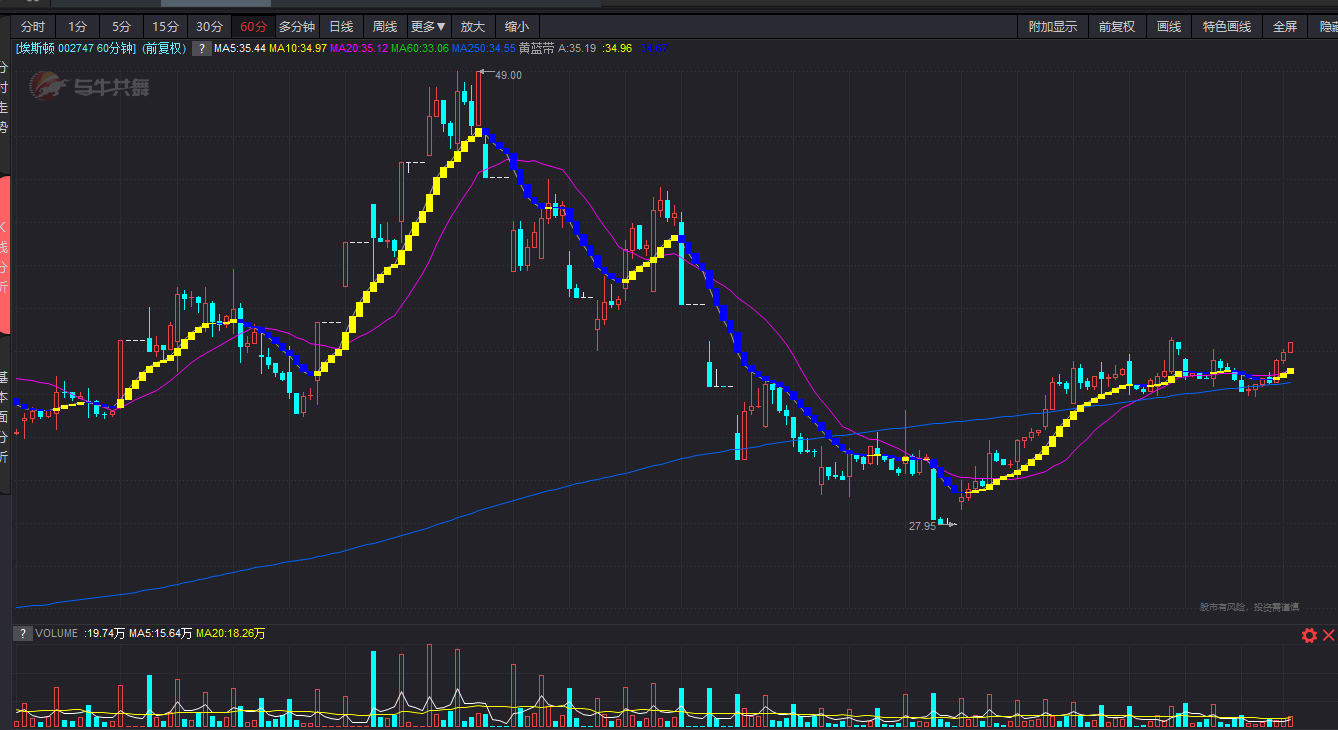Open the 画线 drawing tools
The height and width of the screenshot is (730, 1338).
[x=1169, y=27]
